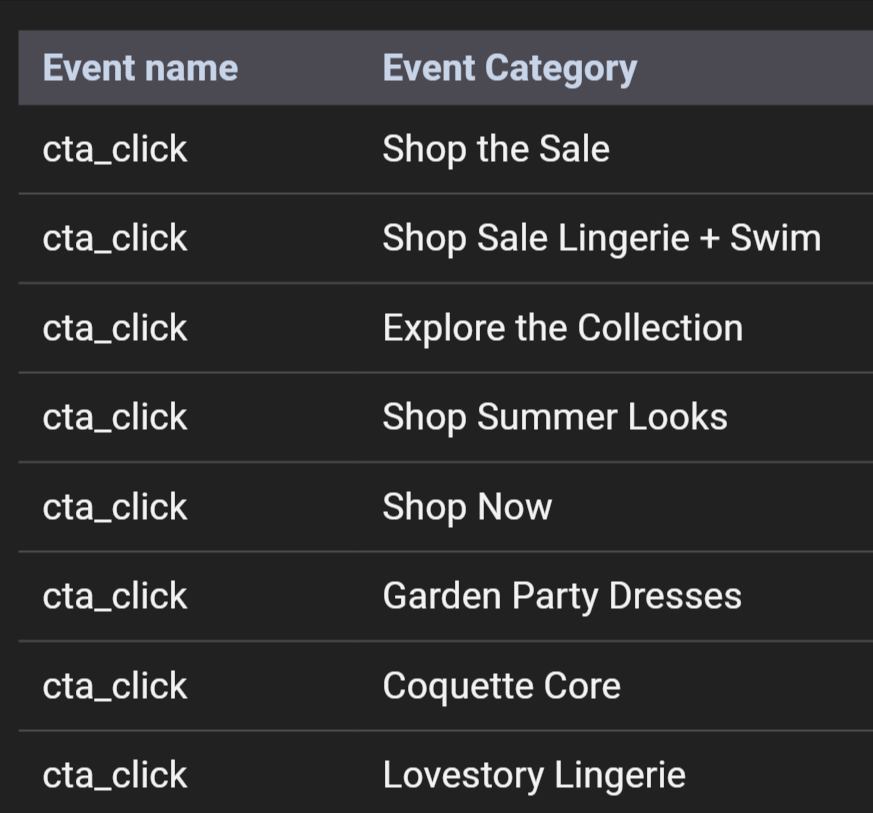Click cta_click in Garden Party Dresses row

pos(115,596)
